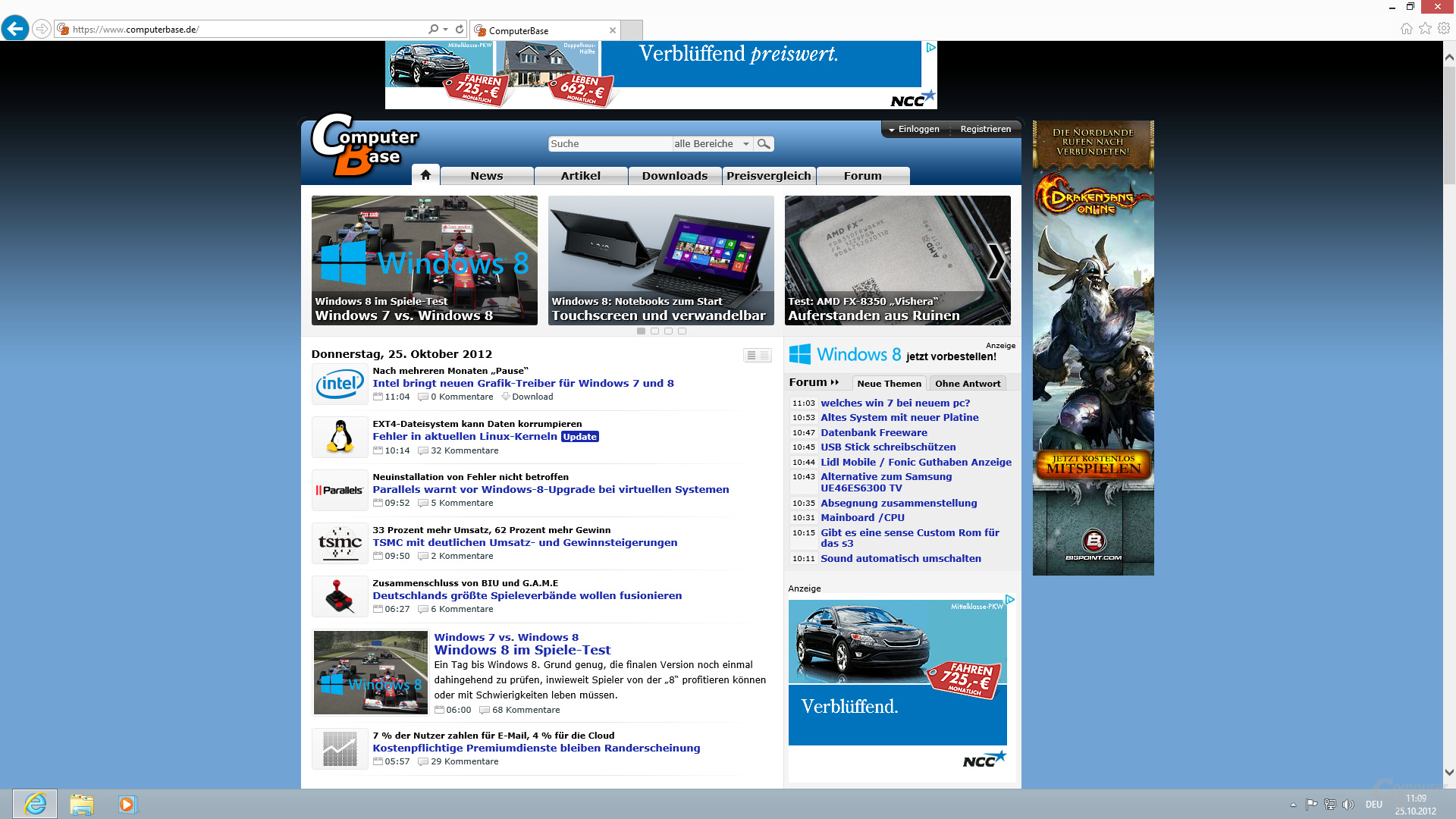1456x819 pixels.
Task: Click the address bar search magnifier
Action: pyautogui.click(x=432, y=30)
